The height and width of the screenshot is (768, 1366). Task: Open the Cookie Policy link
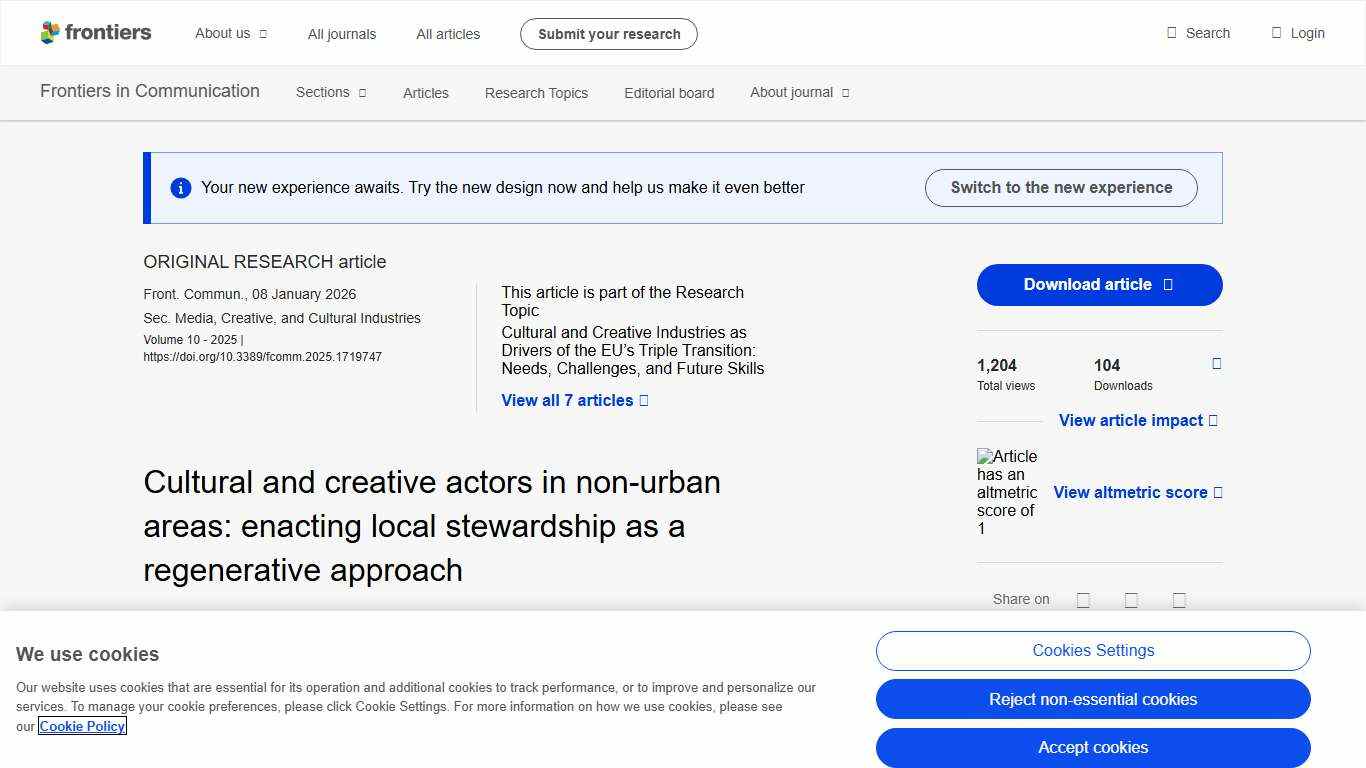[82, 726]
